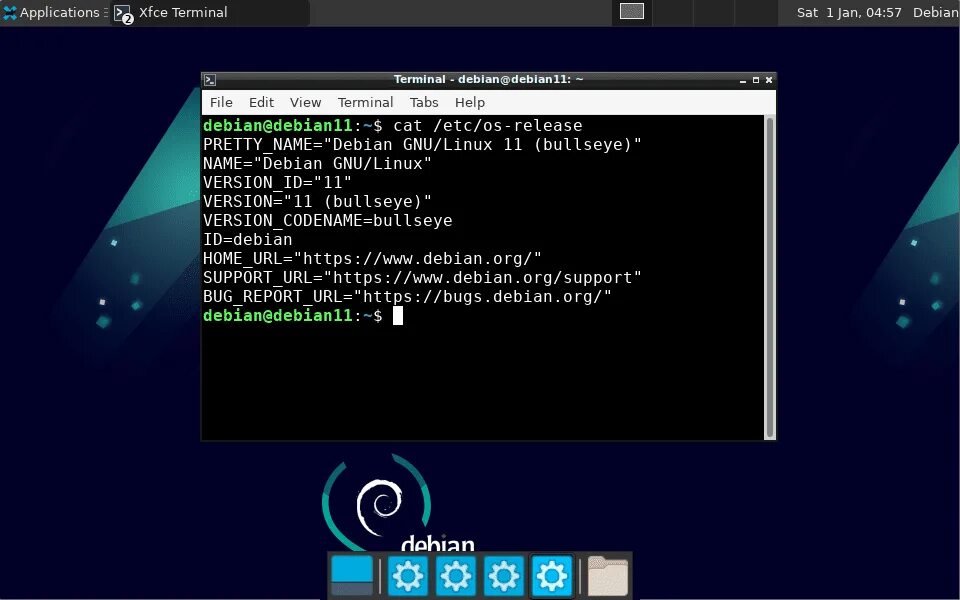Click the ID=debian line

pos(247,239)
